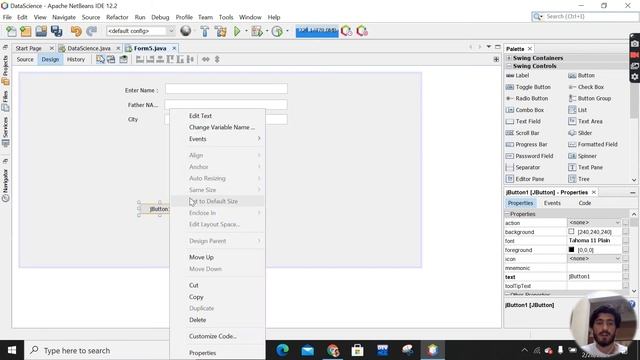Click the foreground black color swatch
Image resolution: width=640 pixels, height=360 pixels.
pyautogui.click(x=571, y=249)
